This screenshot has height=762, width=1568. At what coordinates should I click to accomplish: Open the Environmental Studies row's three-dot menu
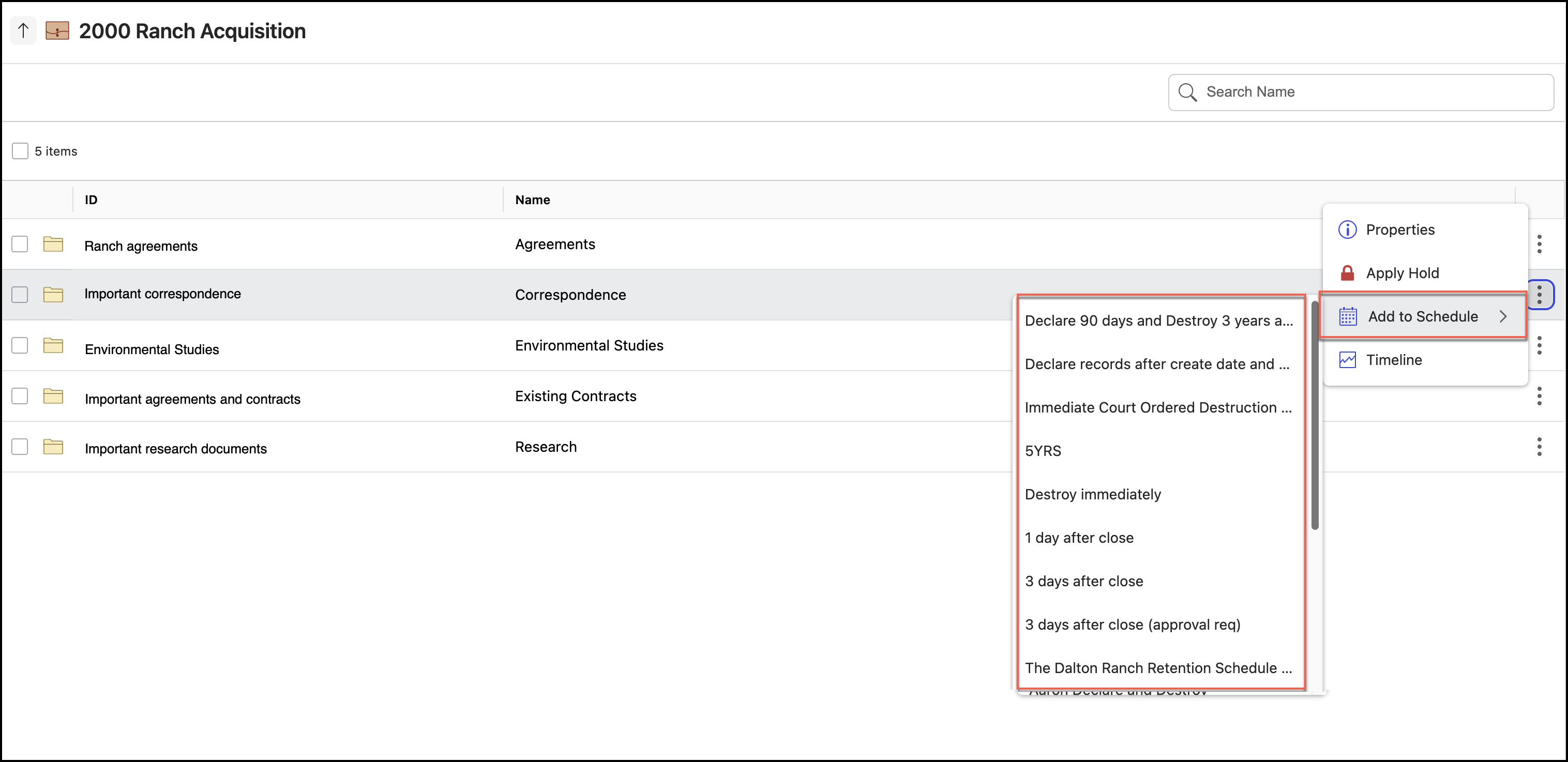coord(1539,346)
